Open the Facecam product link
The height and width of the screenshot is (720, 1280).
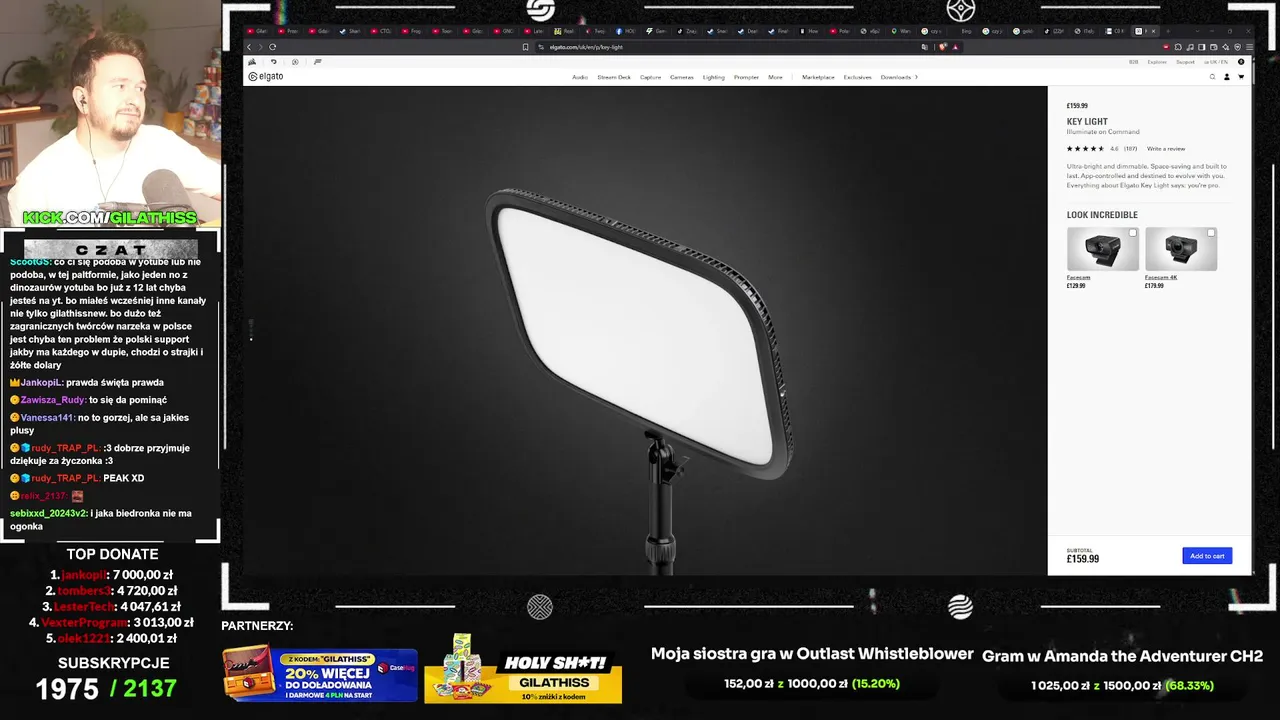coord(1078,277)
